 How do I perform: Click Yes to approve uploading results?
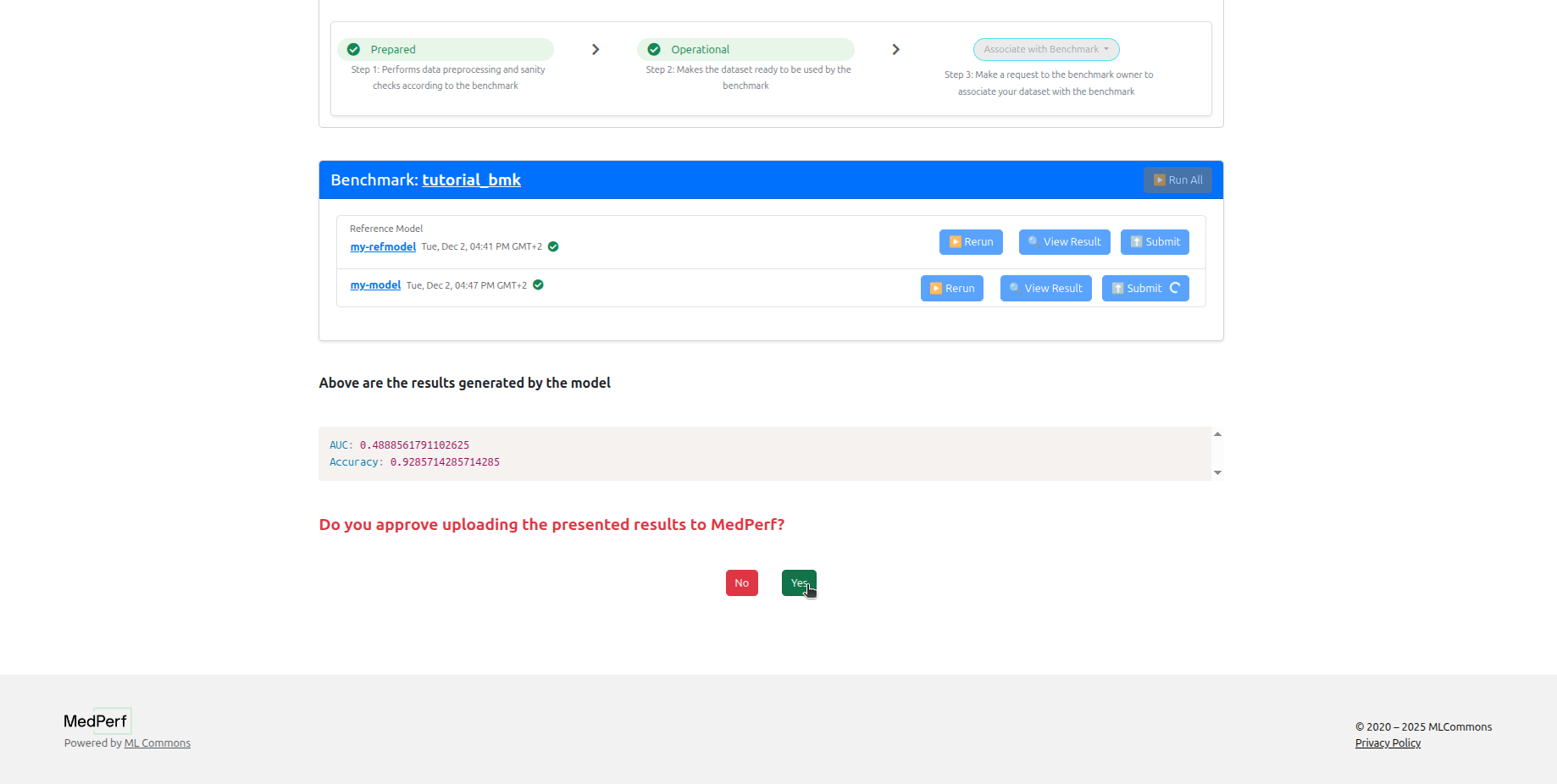798,582
